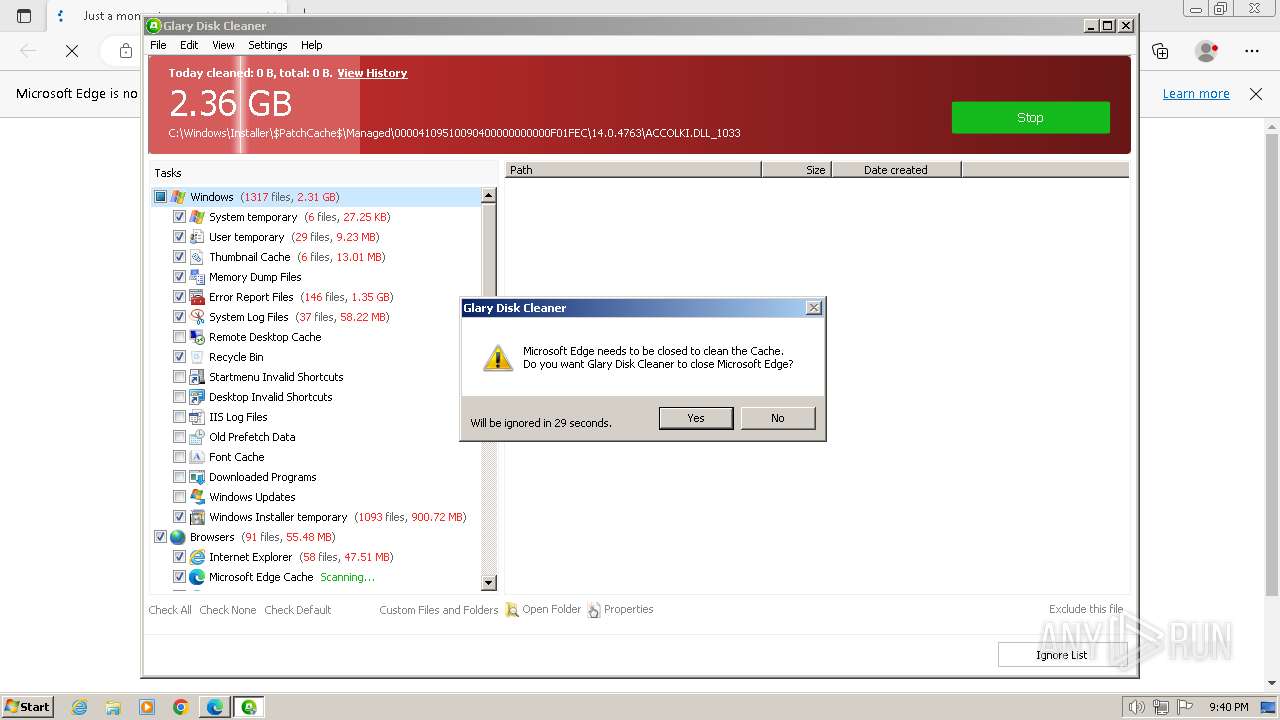Click the Check None link

pyautogui.click(x=228, y=610)
